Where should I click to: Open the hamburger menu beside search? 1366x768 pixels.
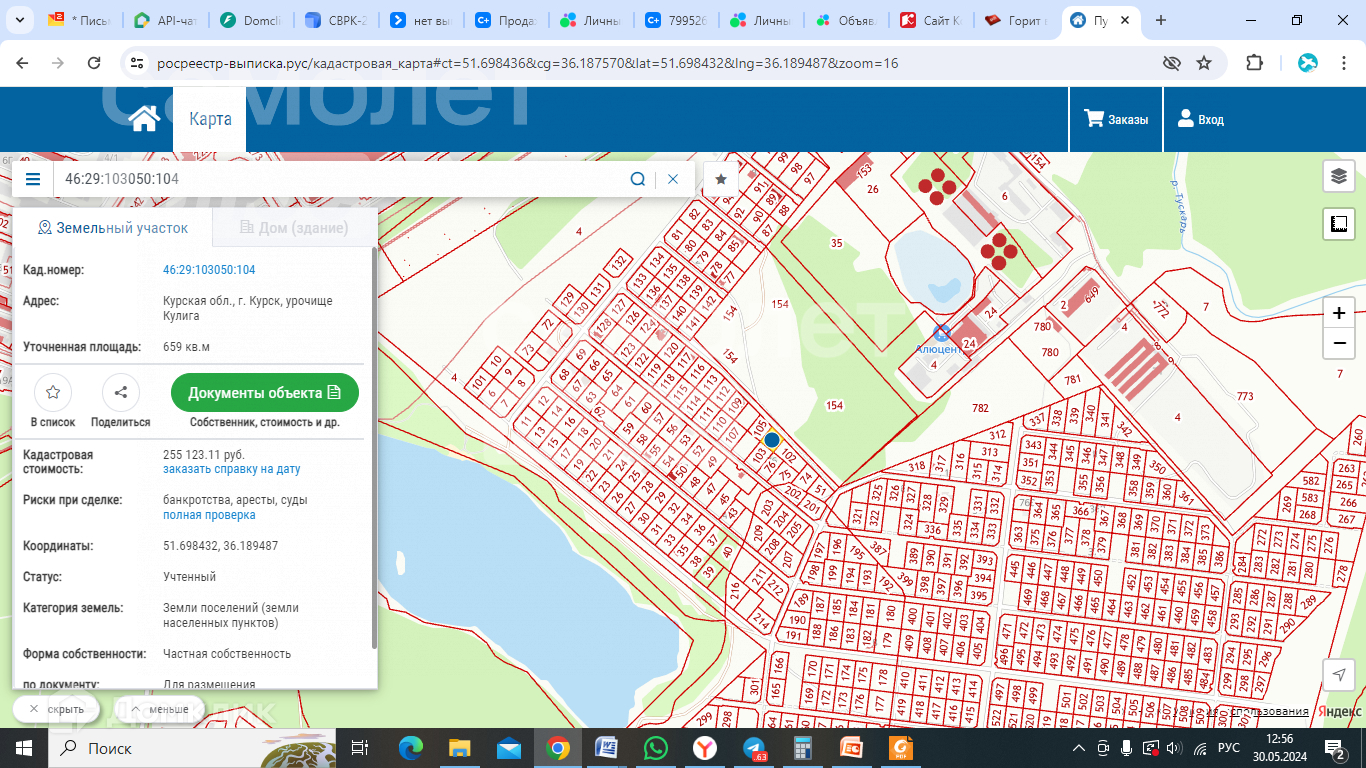coord(33,179)
